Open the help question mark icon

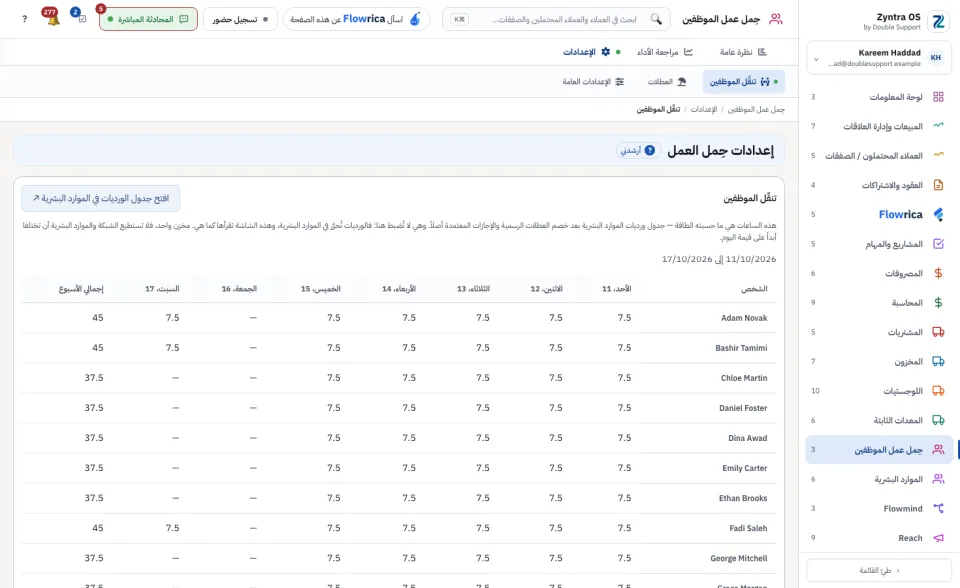pyautogui.click(x=24, y=19)
